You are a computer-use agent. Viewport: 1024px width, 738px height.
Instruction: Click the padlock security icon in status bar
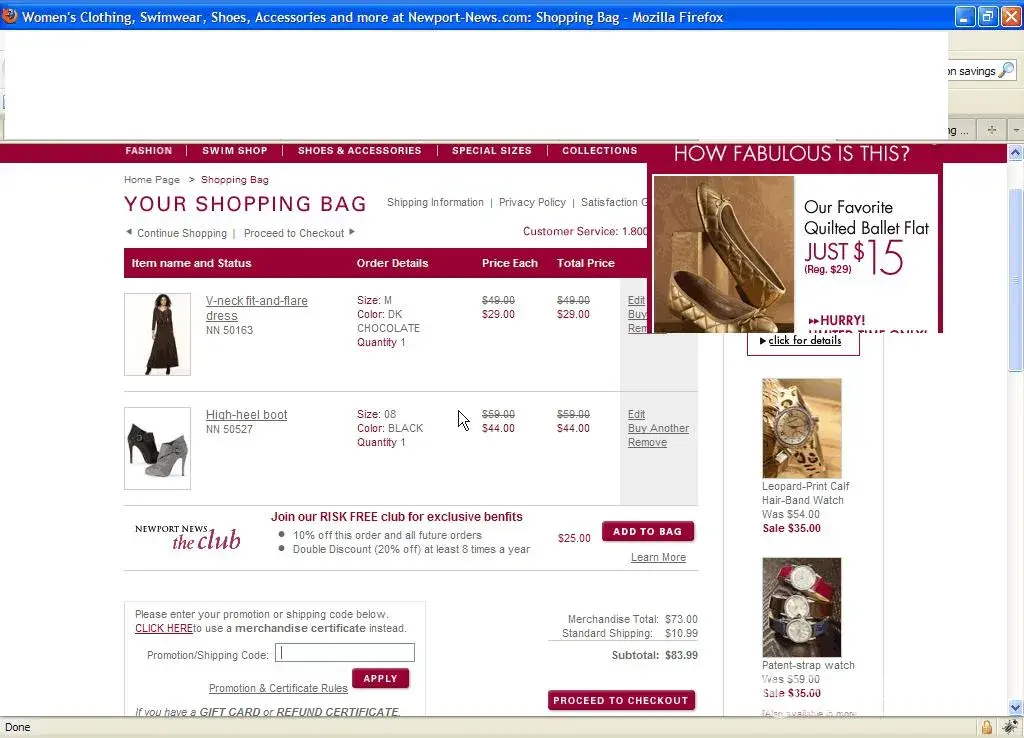986,727
